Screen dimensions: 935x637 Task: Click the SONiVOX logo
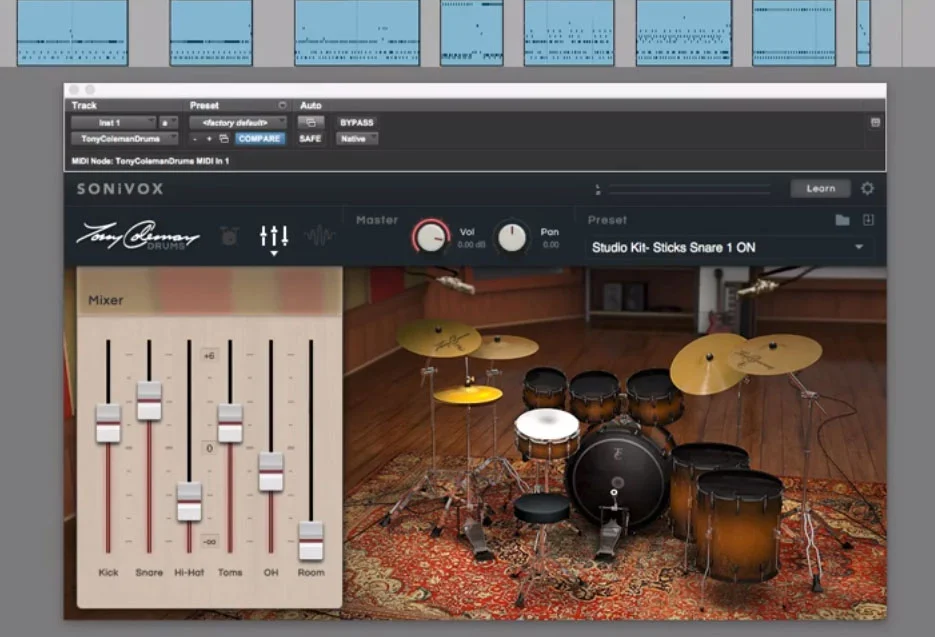click(119, 188)
